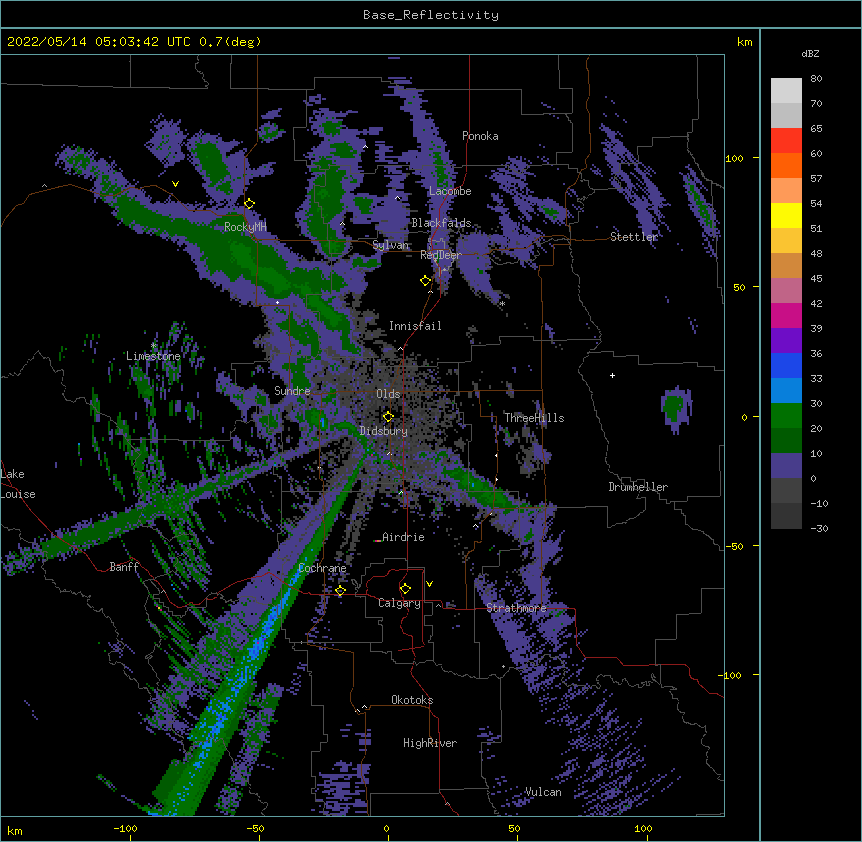
Task: Click the Ponoka city label
Action: click(480, 136)
